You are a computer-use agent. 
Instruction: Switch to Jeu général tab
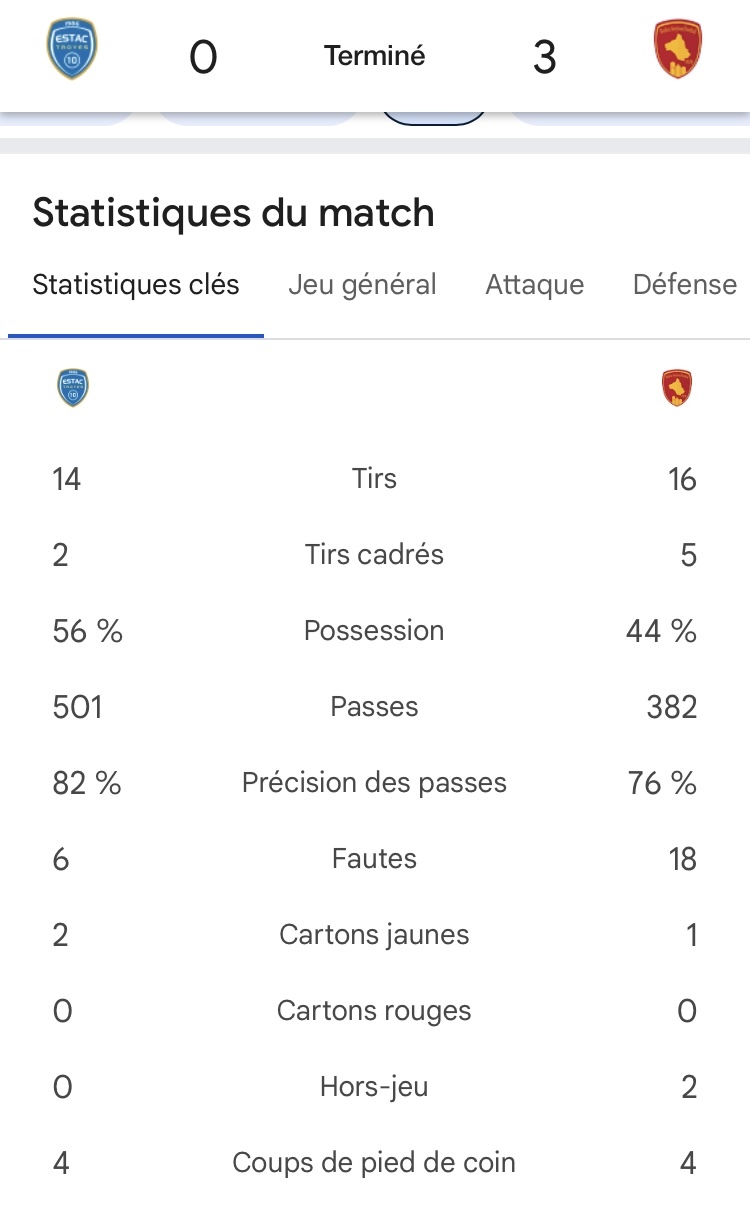[362, 285]
